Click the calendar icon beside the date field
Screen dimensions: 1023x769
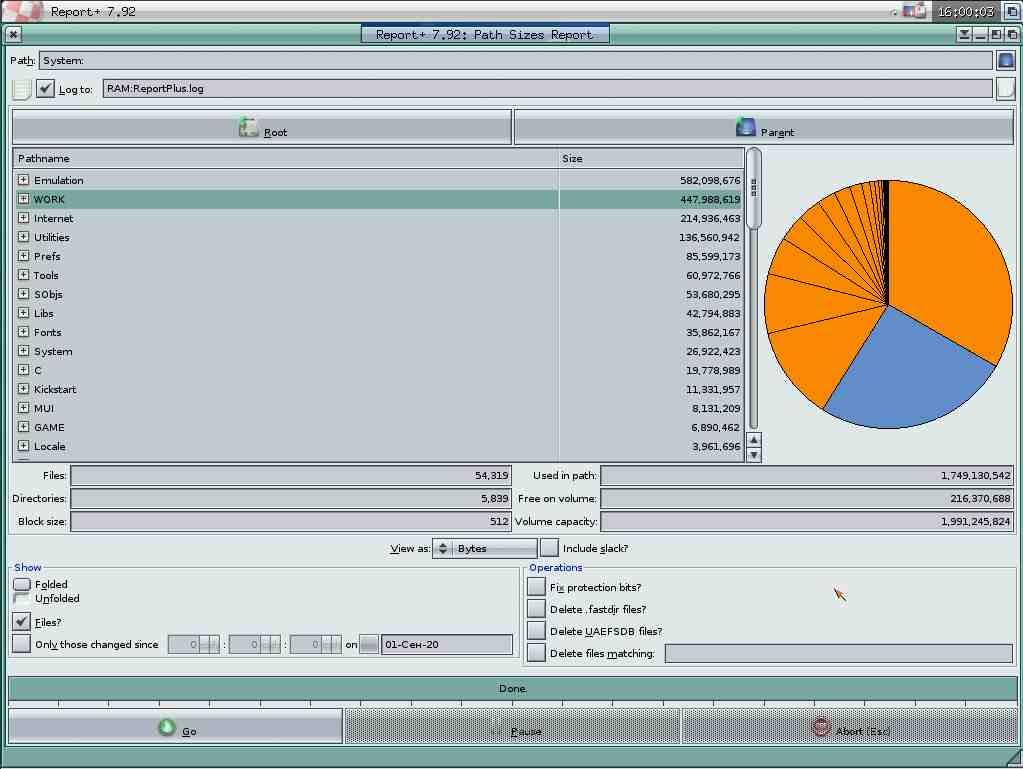click(x=369, y=645)
